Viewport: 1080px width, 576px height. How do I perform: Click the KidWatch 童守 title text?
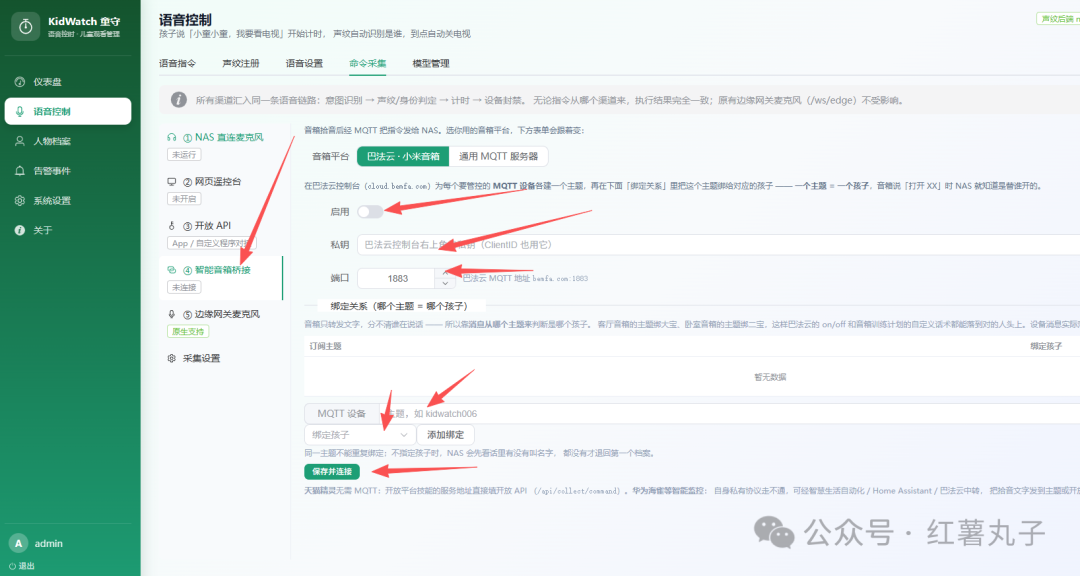(84, 21)
